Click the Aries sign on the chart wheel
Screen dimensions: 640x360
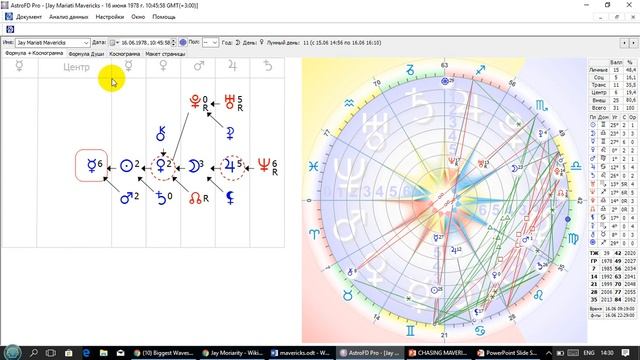tap(314, 234)
